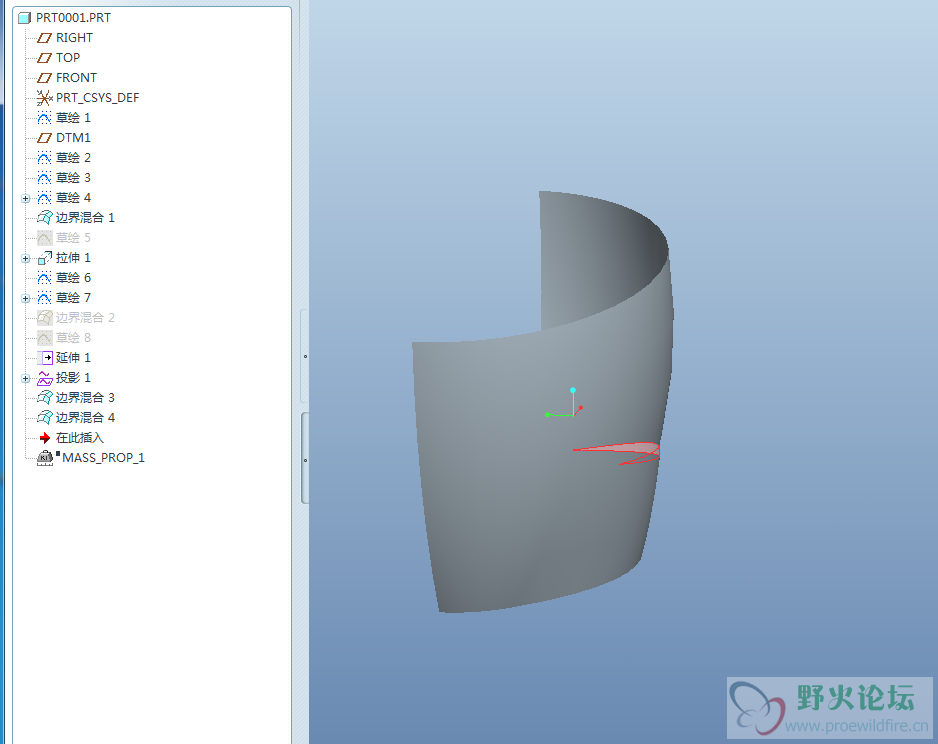Select the 草绘 6 text label
The width and height of the screenshot is (938, 744).
[73, 278]
